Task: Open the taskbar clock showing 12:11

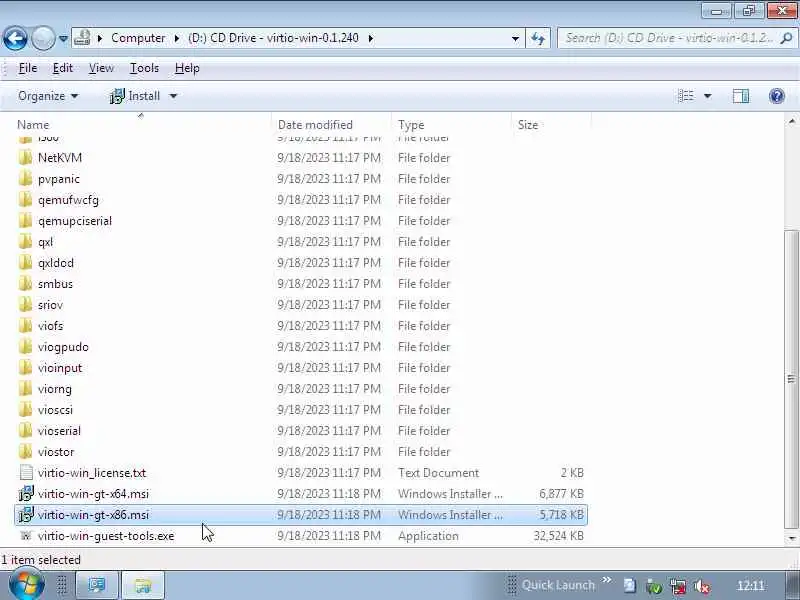Action: point(751,586)
